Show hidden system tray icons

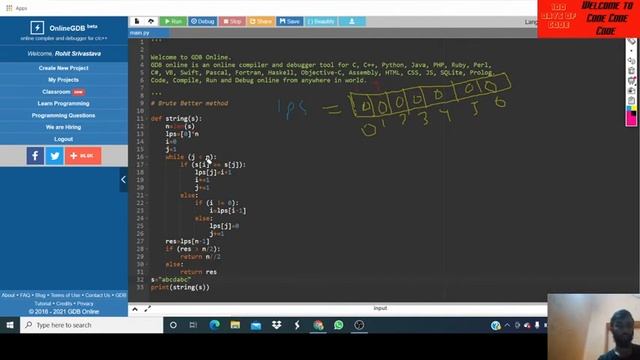pyautogui.click(x=507, y=325)
